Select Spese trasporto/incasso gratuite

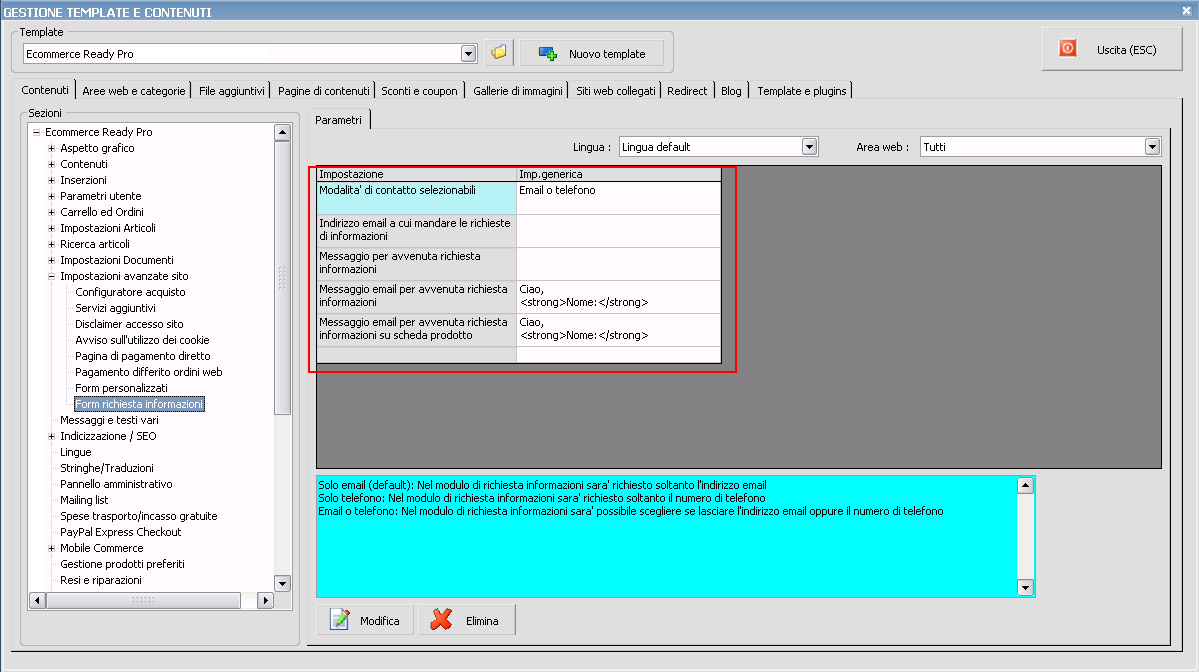tap(138, 517)
